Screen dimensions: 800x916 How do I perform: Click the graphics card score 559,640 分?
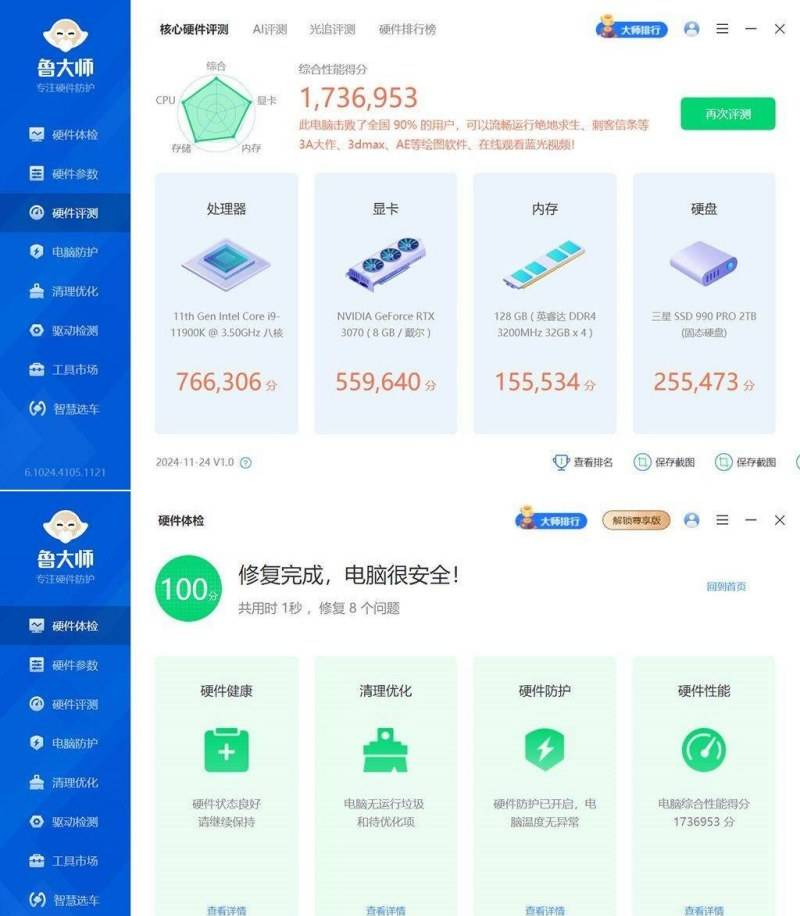point(386,382)
